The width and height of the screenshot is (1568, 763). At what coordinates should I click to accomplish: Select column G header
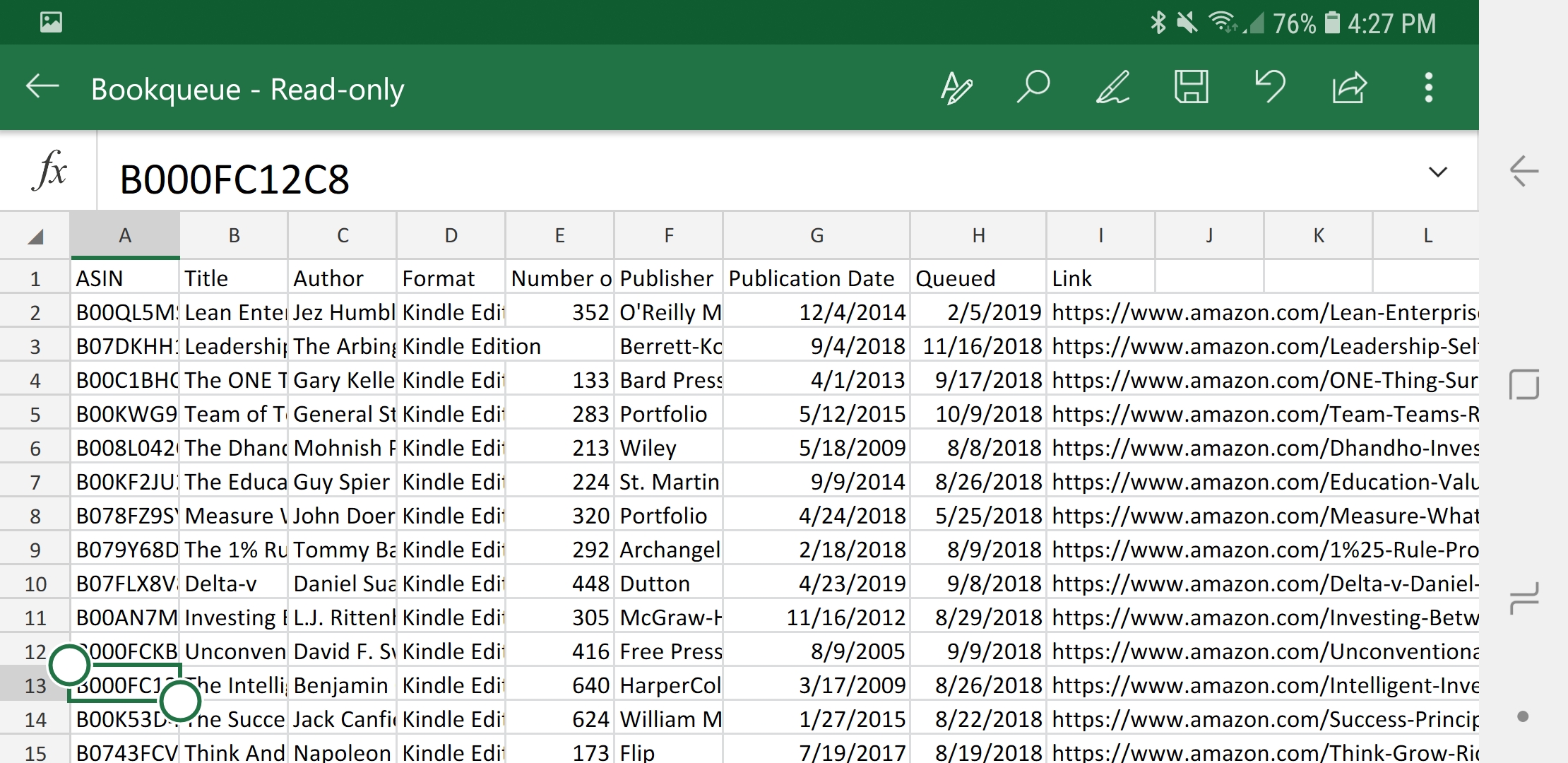pos(816,236)
